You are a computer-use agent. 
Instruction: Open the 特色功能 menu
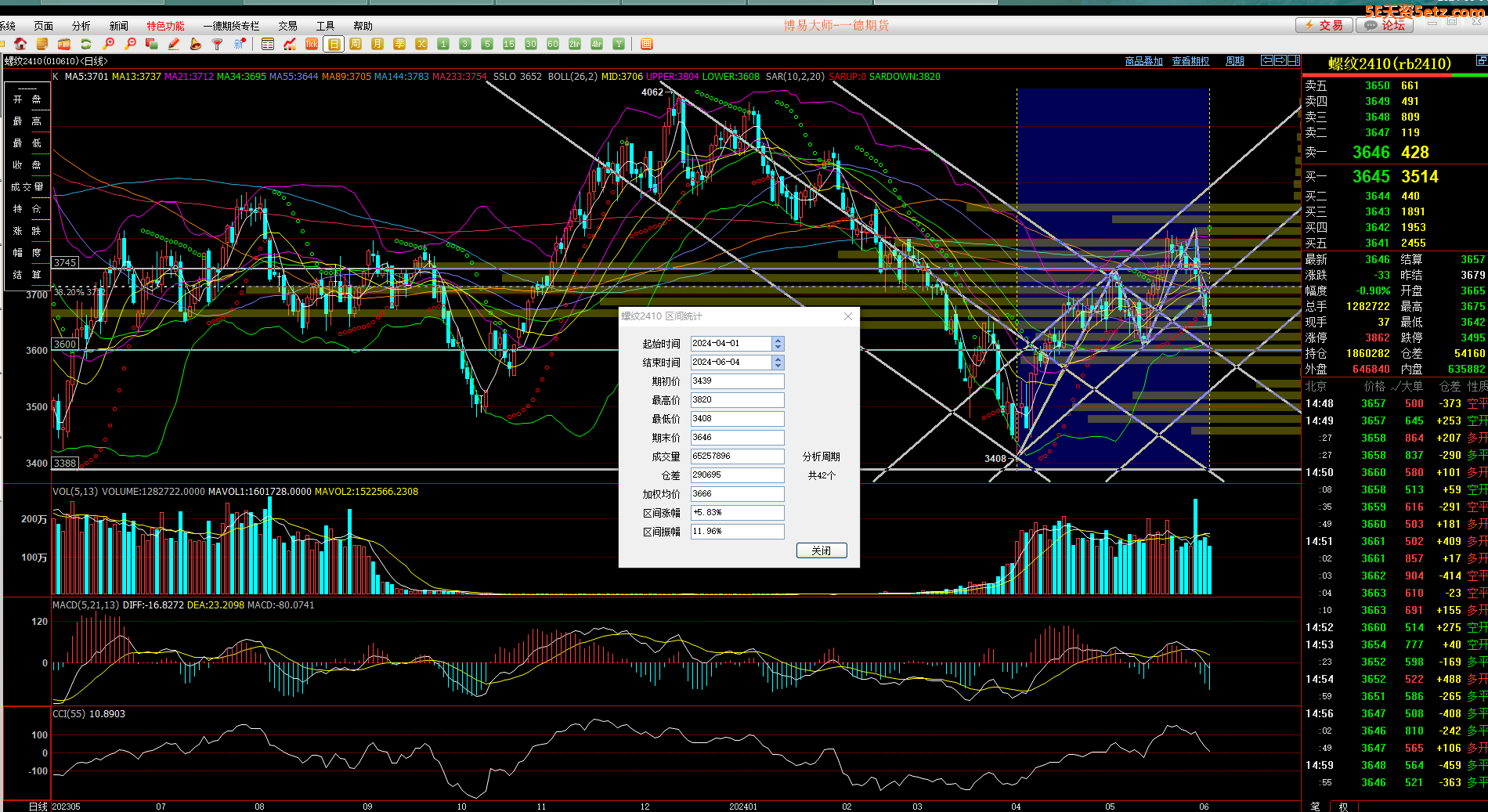[166, 26]
